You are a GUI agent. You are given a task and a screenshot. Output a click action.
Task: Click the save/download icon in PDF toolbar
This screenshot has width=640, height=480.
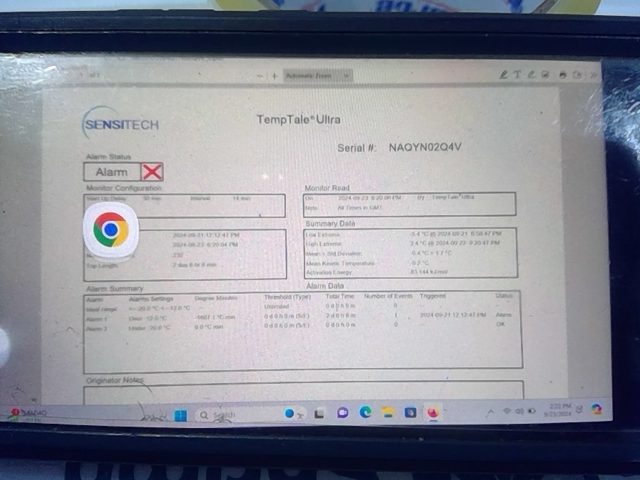coord(577,75)
